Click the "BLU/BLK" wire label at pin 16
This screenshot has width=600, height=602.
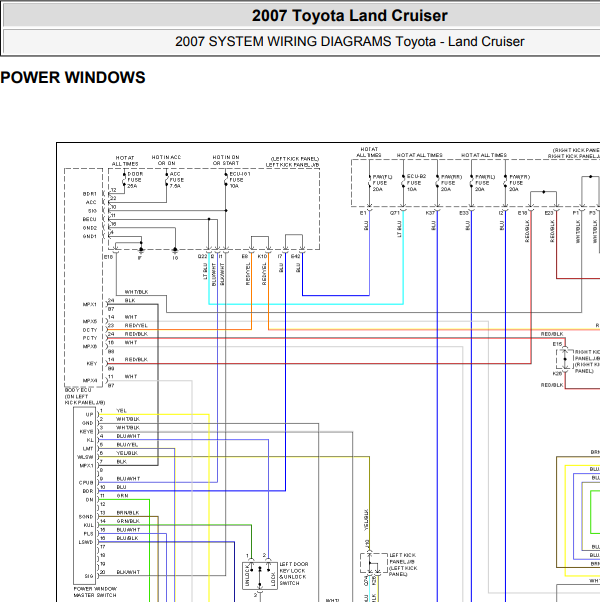point(127,538)
